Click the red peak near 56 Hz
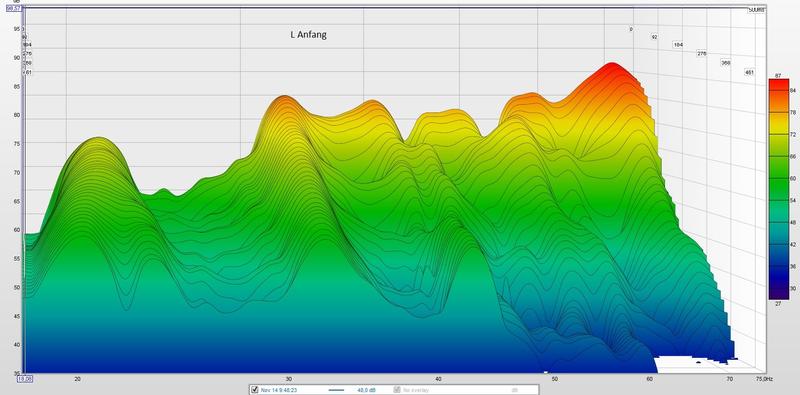The height and width of the screenshot is (395, 800). [611, 66]
